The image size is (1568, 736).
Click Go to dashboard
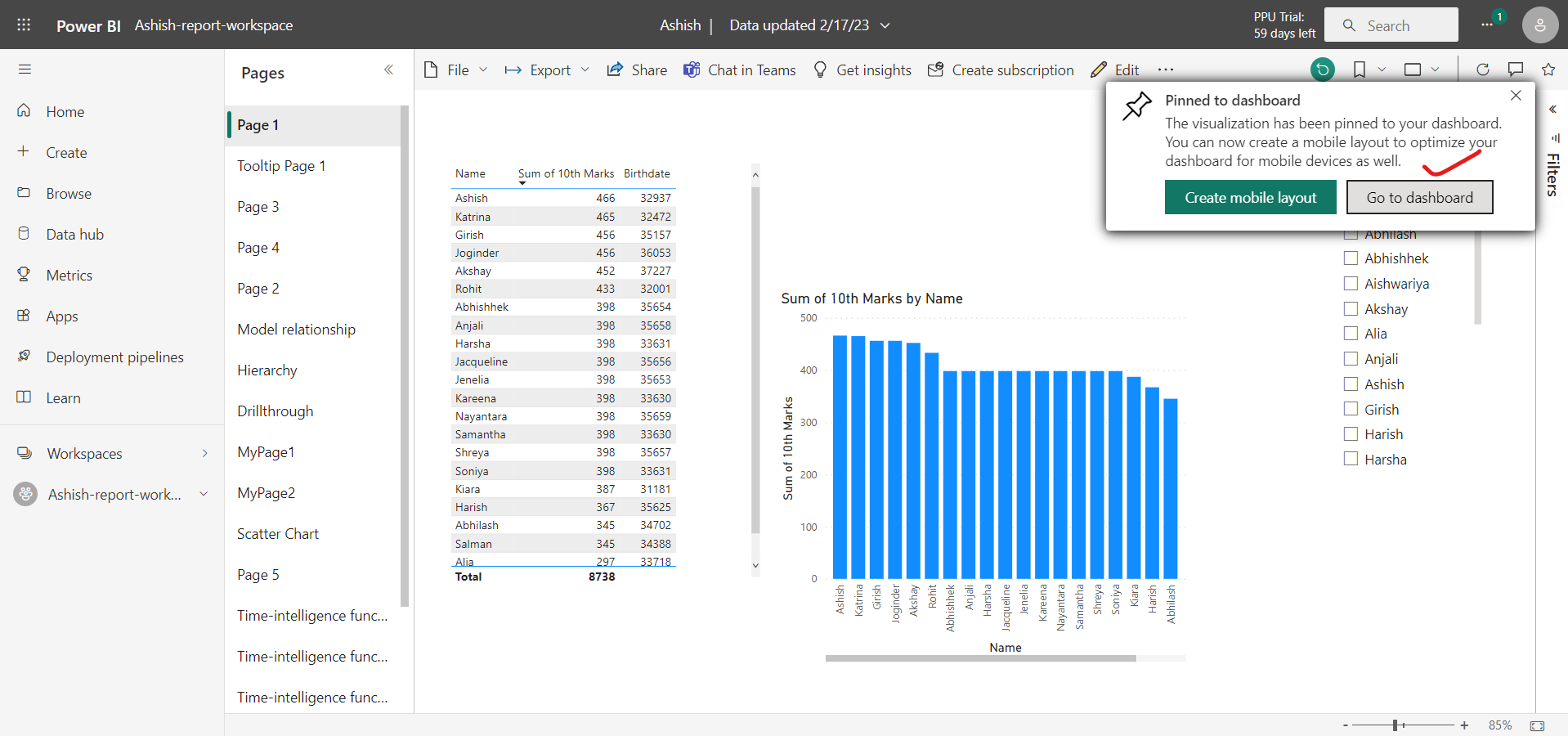[x=1419, y=197]
